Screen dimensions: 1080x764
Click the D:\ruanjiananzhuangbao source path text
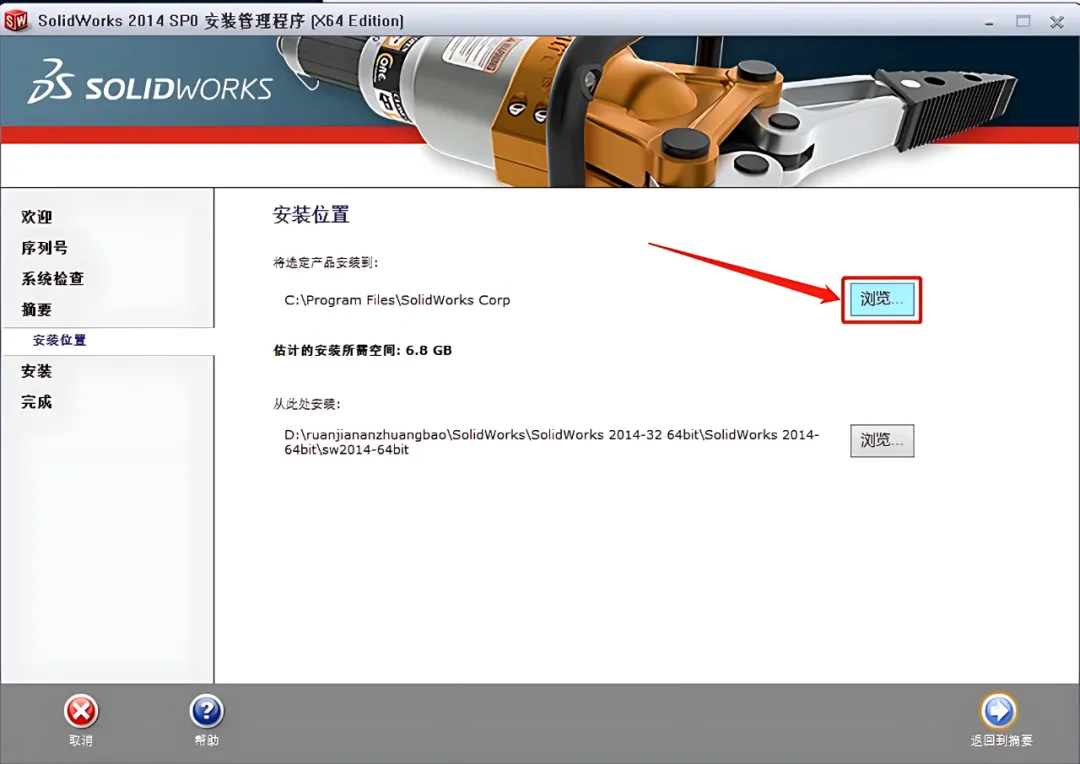[552, 442]
